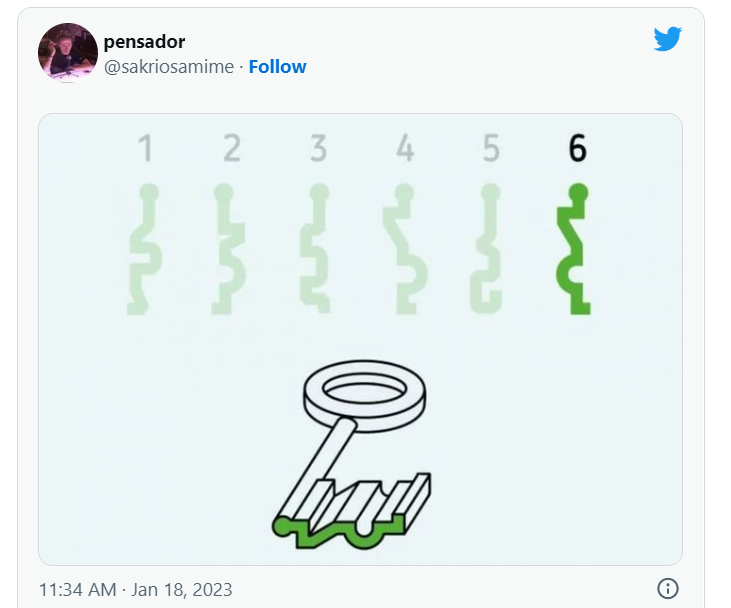Follow the pensador account
The width and height of the screenshot is (731, 608).
(x=277, y=67)
